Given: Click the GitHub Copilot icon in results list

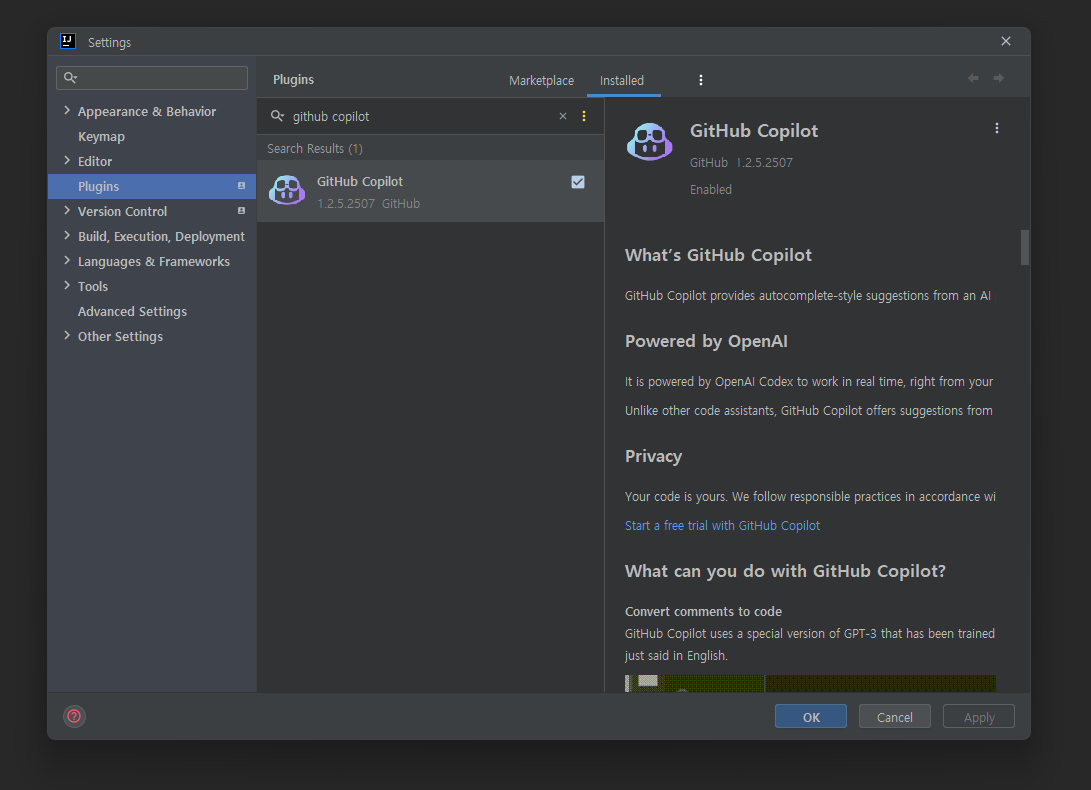Looking at the screenshot, I should [287, 190].
